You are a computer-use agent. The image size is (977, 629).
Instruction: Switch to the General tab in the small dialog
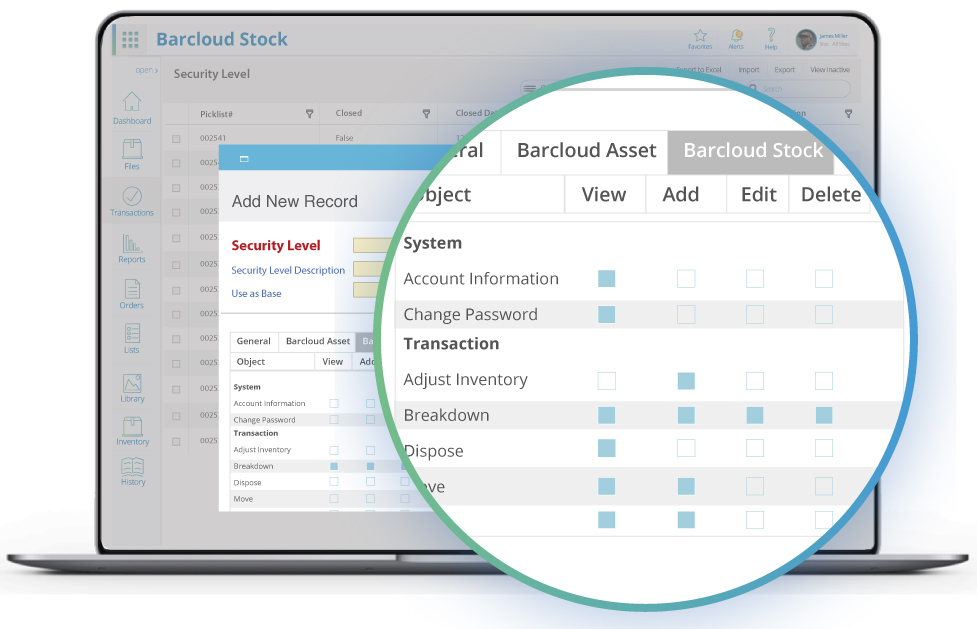point(254,342)
